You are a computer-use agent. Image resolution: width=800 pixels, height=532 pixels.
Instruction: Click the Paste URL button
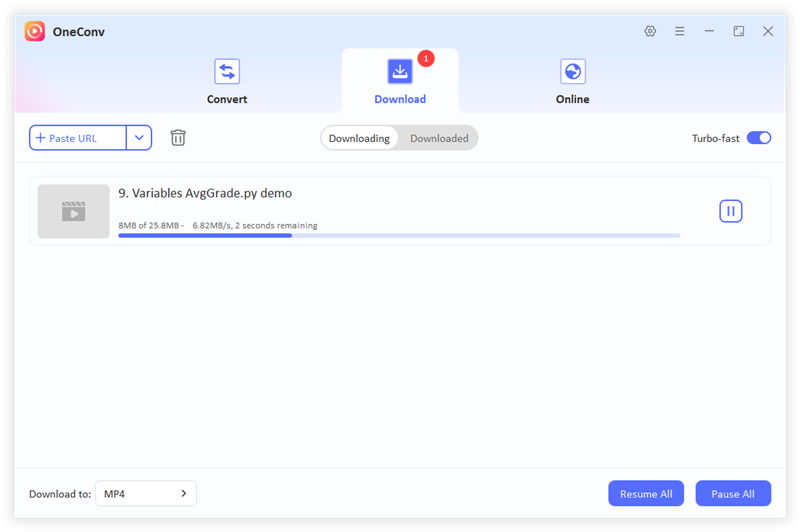click(x=78, y=138)
